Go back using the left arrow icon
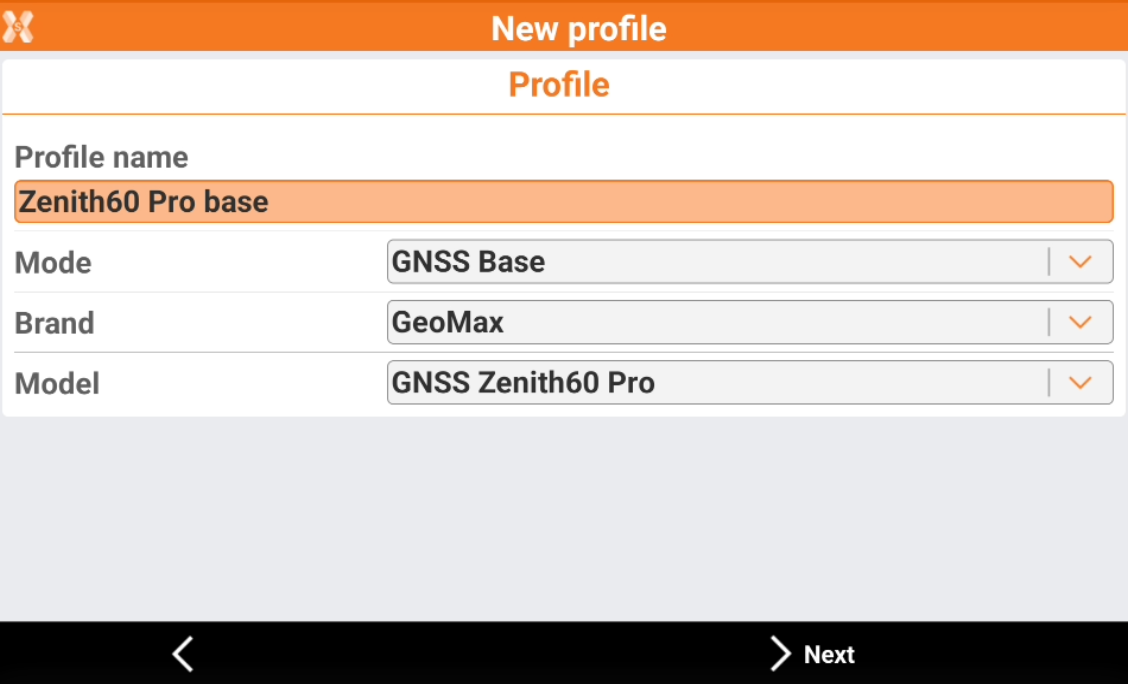The image size is (1128, 684). tap(182, 654)
